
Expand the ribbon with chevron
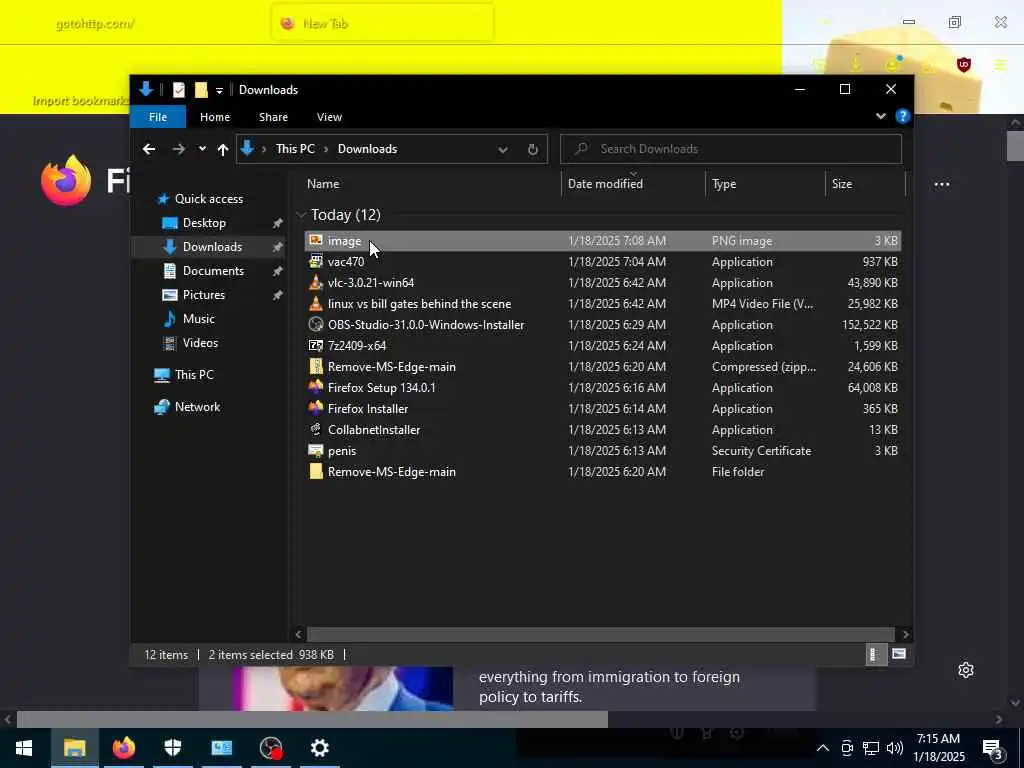[880, 116]
